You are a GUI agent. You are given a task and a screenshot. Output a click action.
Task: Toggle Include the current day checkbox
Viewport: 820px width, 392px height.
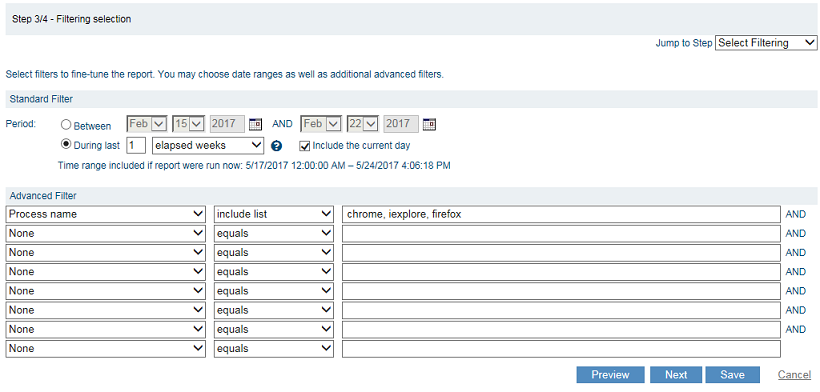click(304, 146)
